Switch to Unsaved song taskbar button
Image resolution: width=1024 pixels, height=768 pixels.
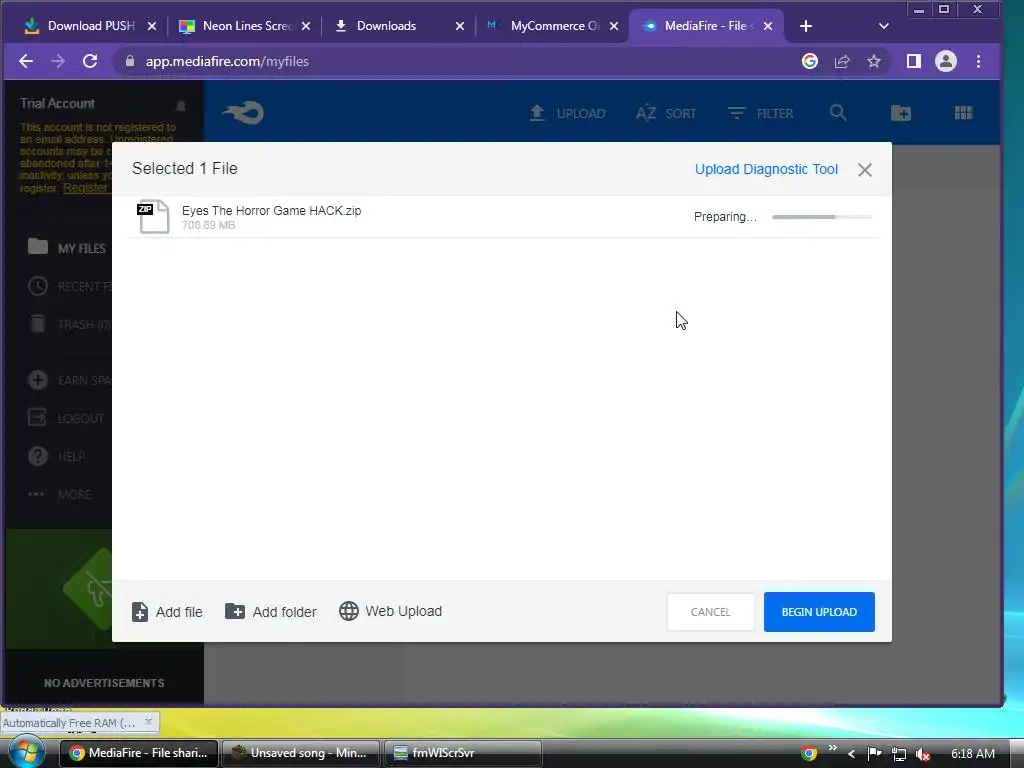tap(300, 753)
